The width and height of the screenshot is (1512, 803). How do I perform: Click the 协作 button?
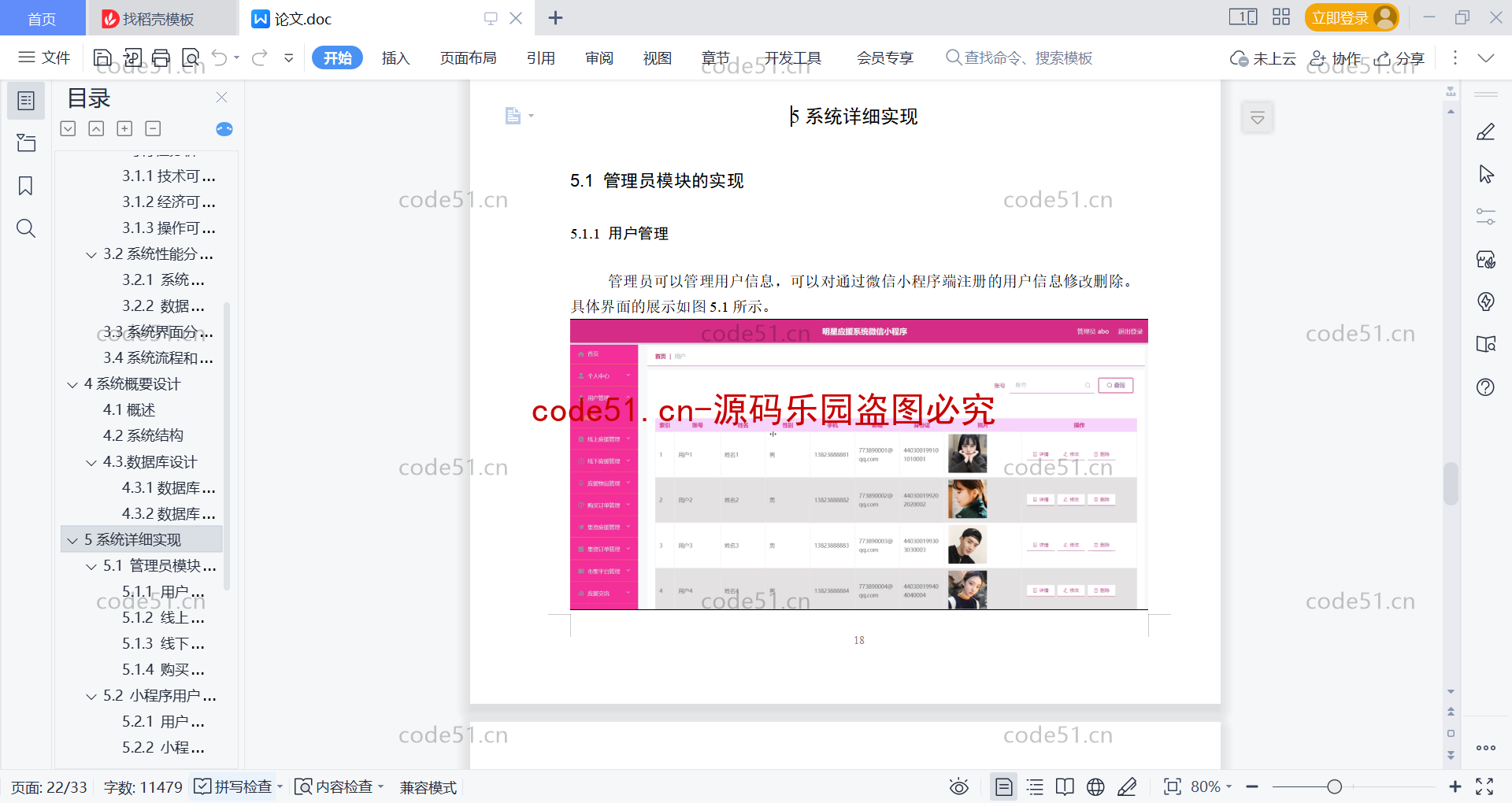pos(1336,58)
